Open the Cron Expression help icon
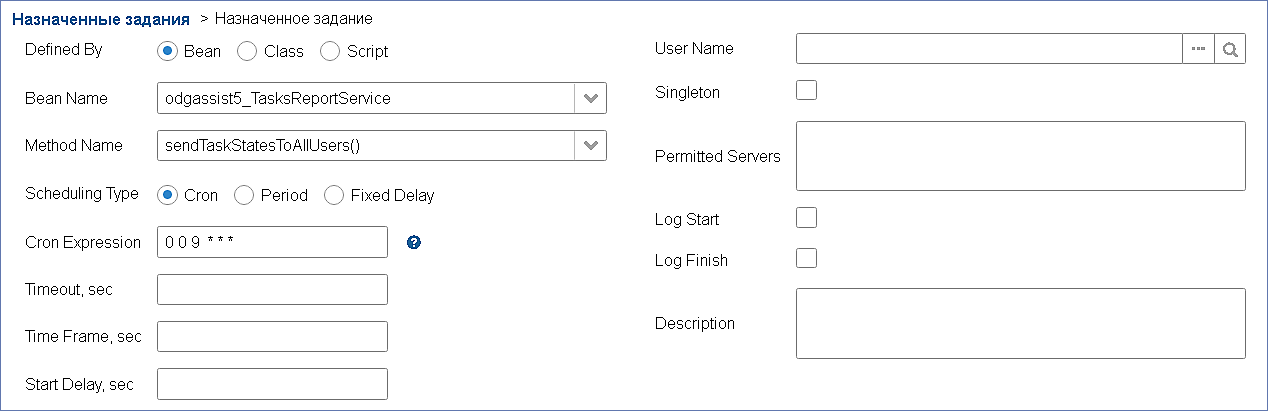Viewport: 1268px width, 411px height. pos(415,242)
